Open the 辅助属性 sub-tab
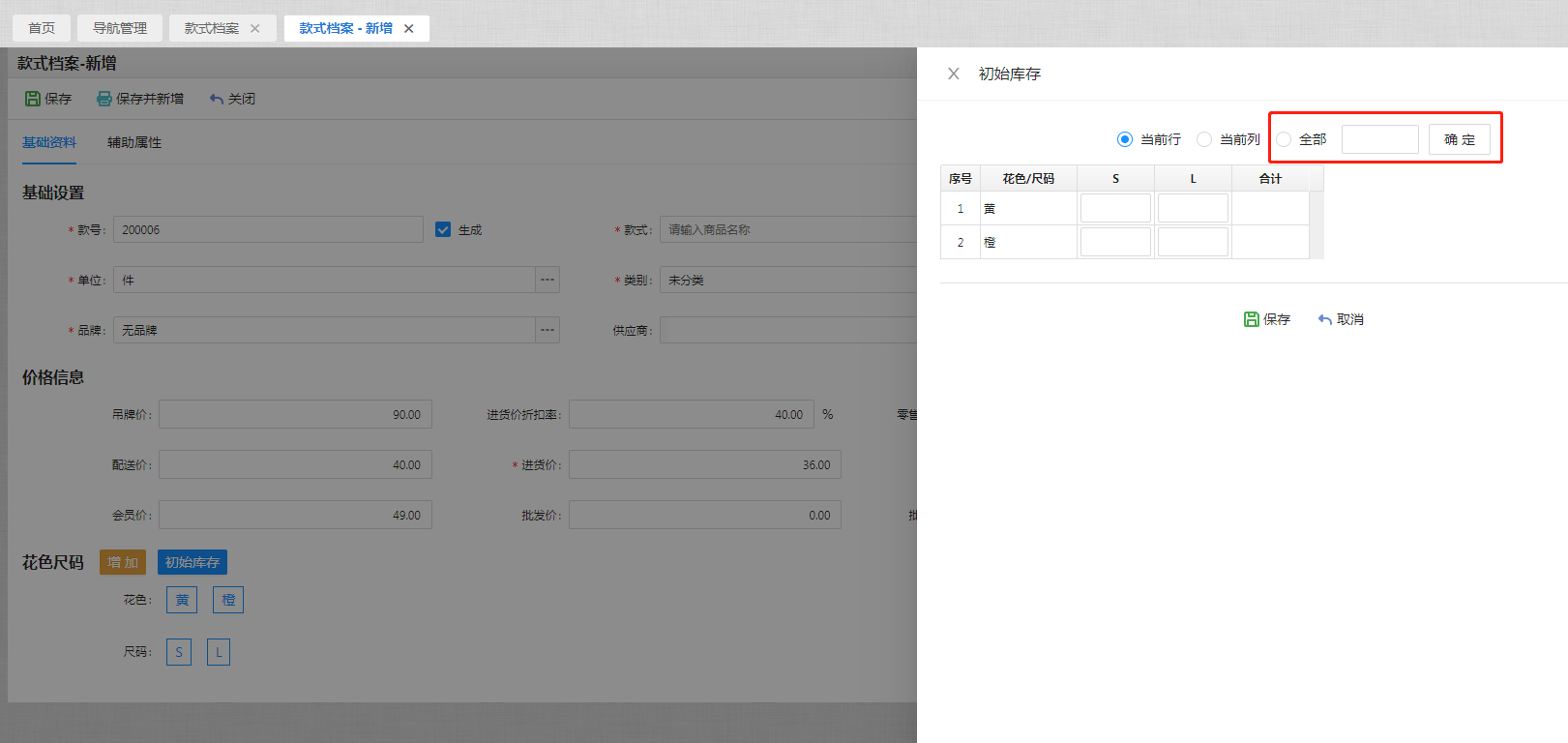 [134, 142]
